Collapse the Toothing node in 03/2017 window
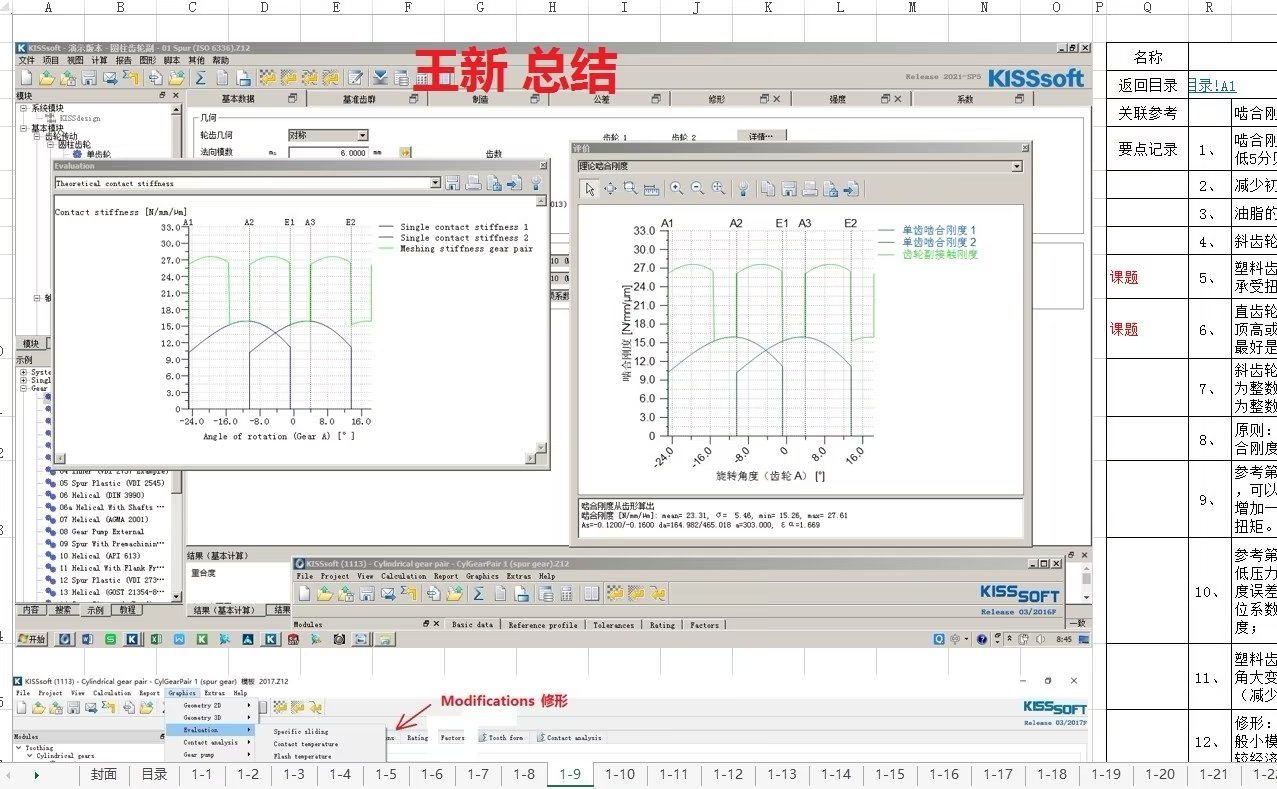This screenshot has height=789, width=1277. (x=20, y=748)
